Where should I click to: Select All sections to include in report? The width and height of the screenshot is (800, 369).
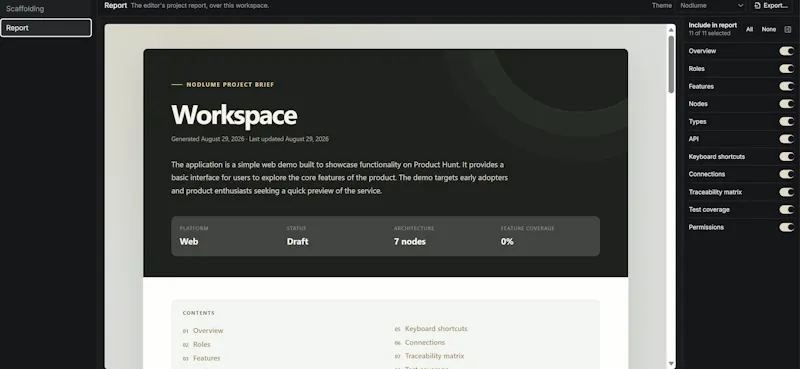[x=749, y=30]
